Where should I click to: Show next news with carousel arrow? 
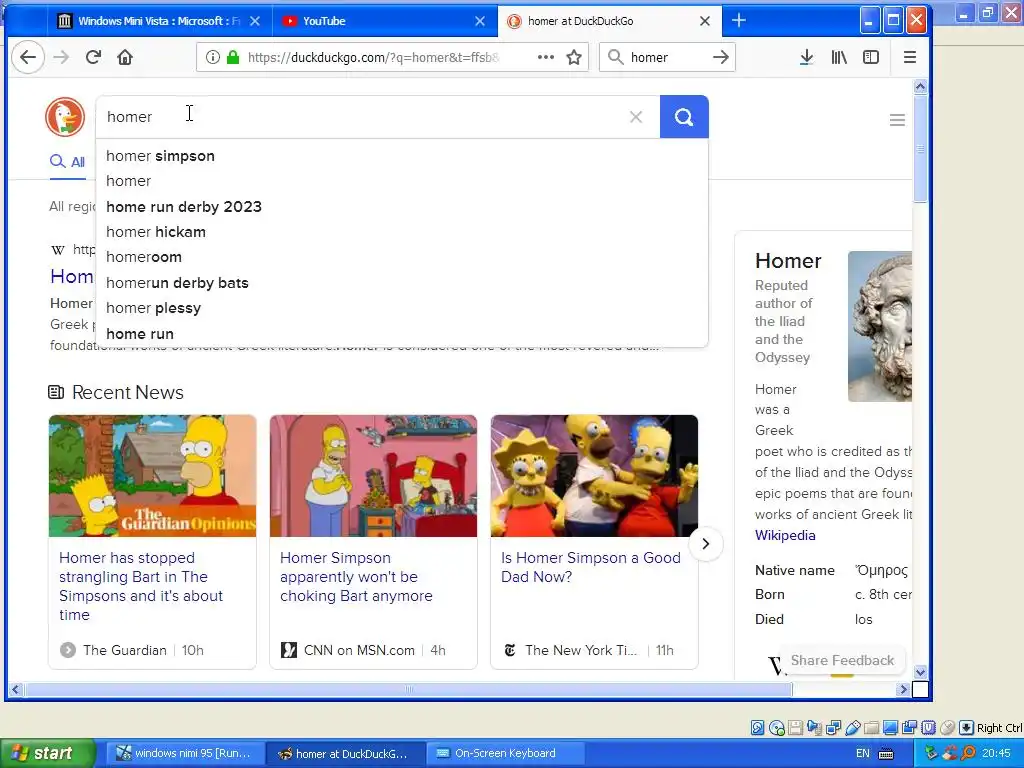705,543
